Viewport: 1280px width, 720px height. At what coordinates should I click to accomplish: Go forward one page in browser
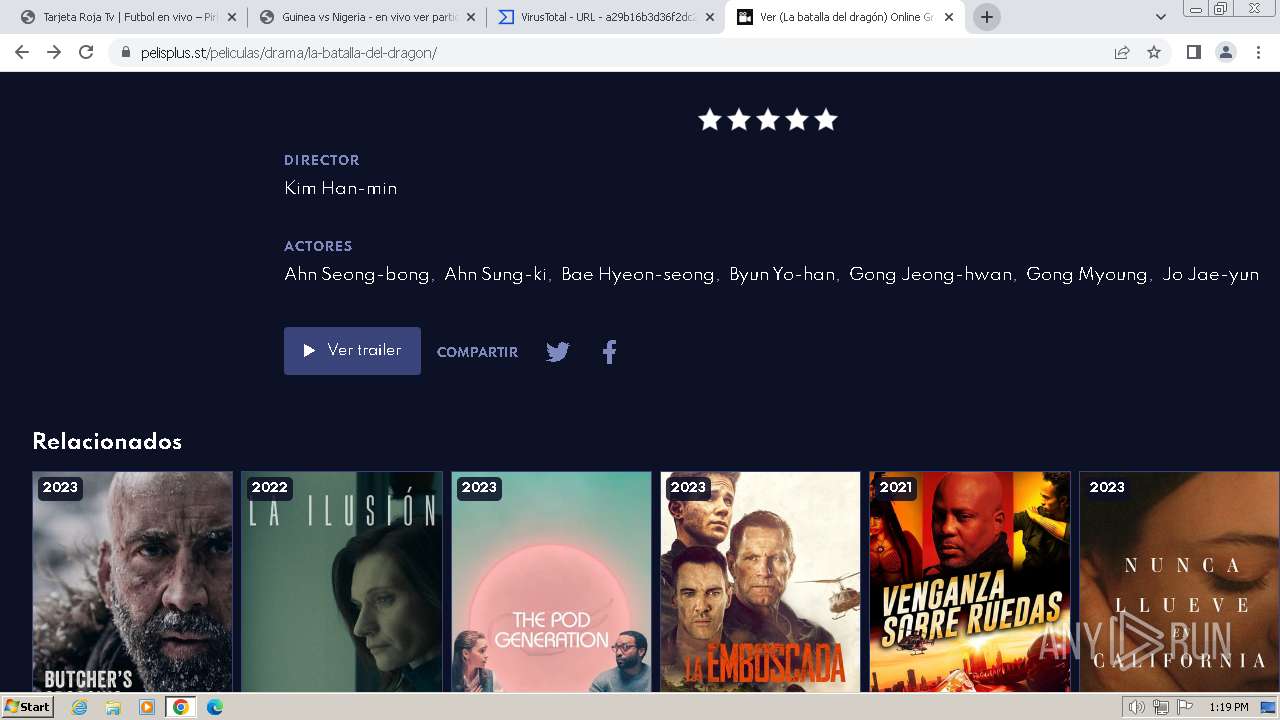pos(54,53)
